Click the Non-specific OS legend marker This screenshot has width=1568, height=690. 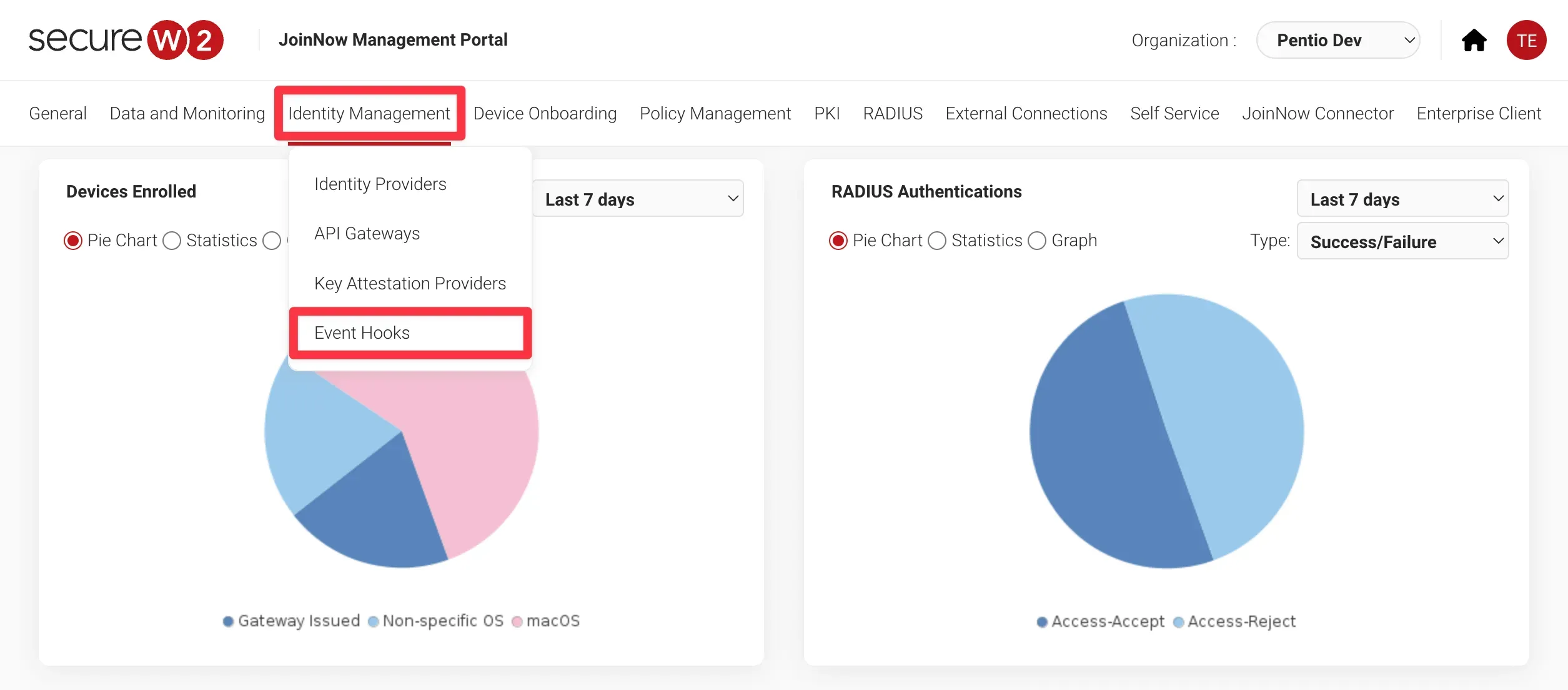374,621
